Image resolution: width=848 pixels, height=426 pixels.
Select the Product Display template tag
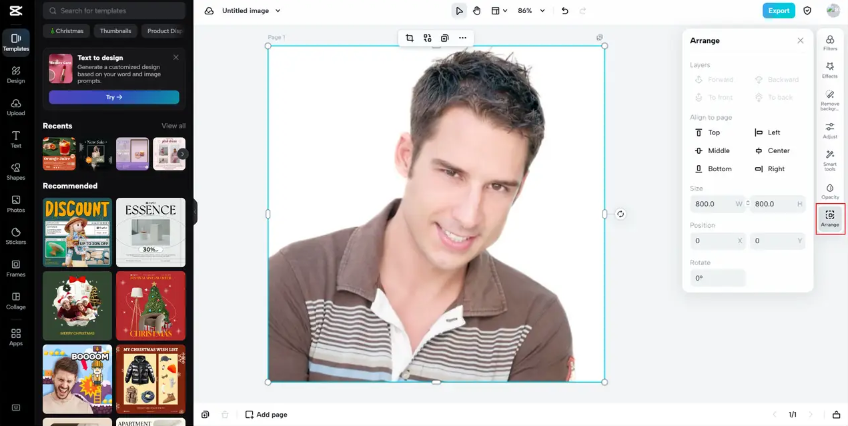[164, 31]
